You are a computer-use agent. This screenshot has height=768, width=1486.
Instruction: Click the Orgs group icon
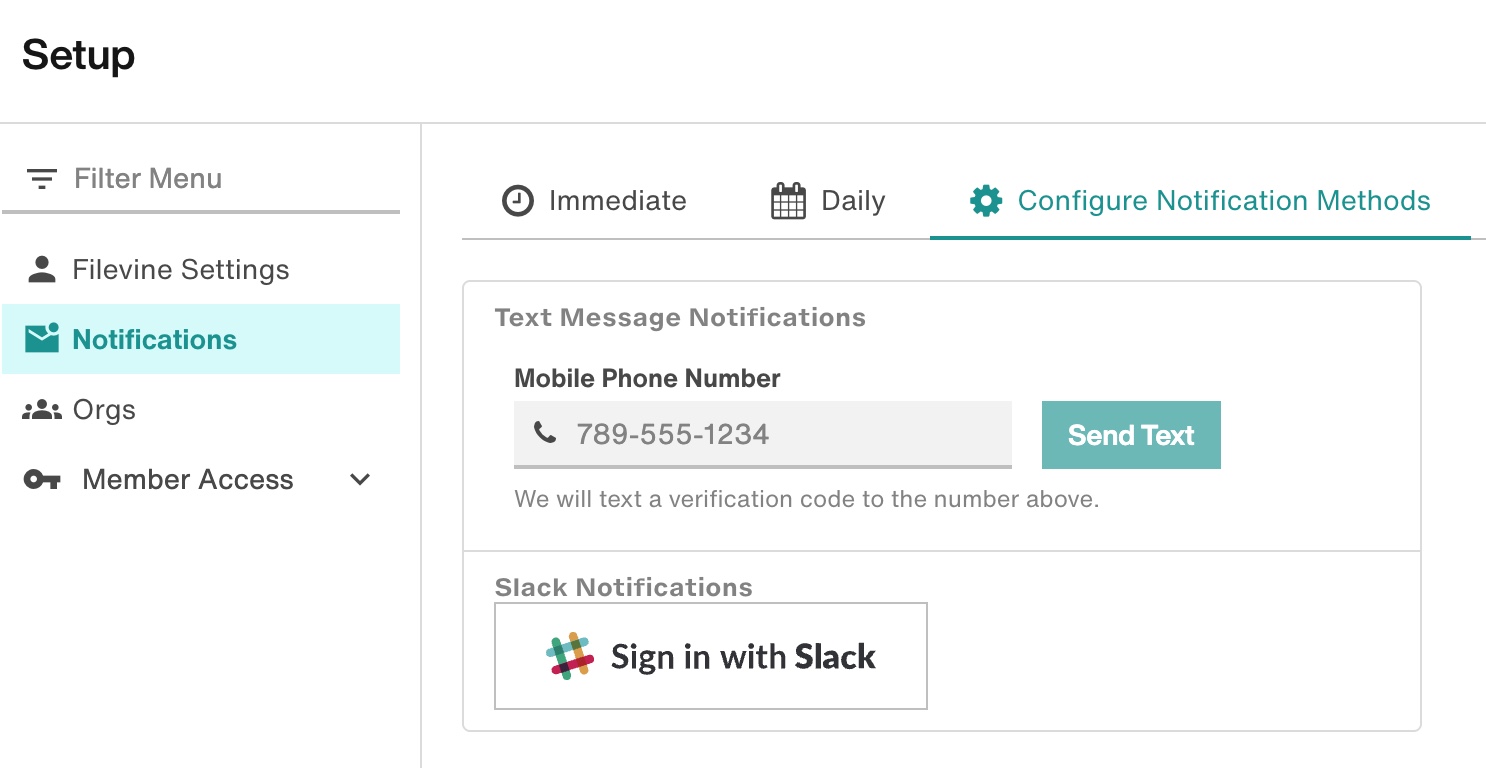pos(42,410)
